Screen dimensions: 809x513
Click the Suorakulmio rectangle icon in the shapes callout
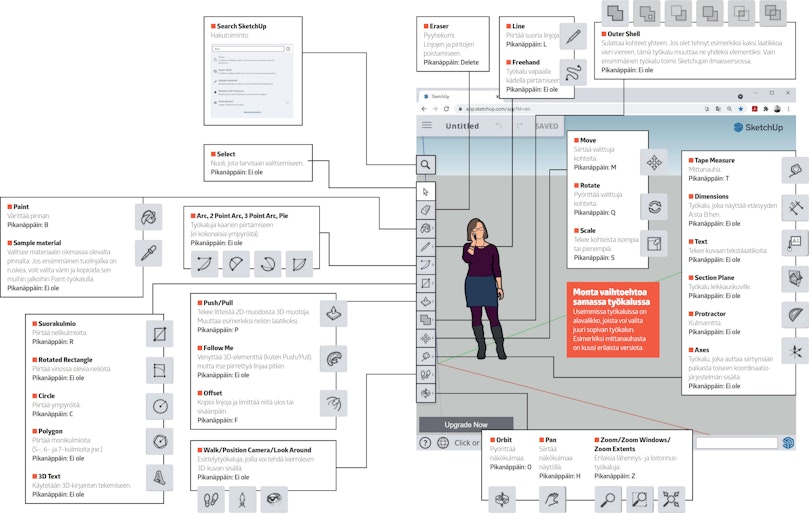pyautogui.click(x=159, y=334)
